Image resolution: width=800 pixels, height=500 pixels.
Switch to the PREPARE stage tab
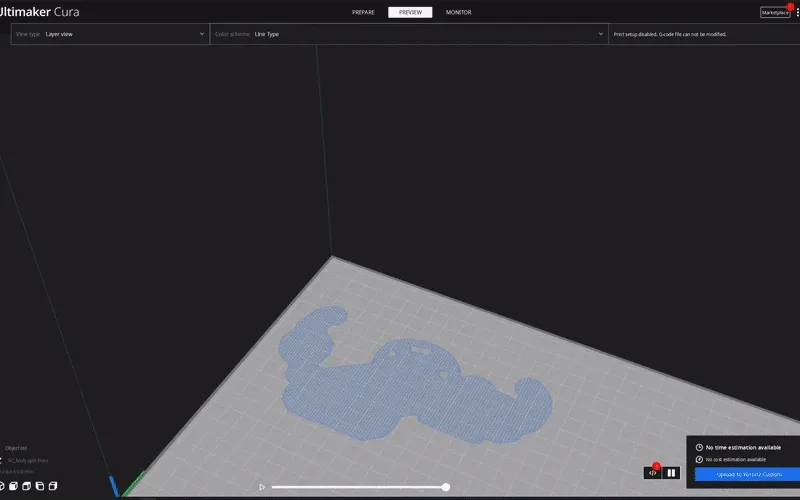tap(363, 12)
